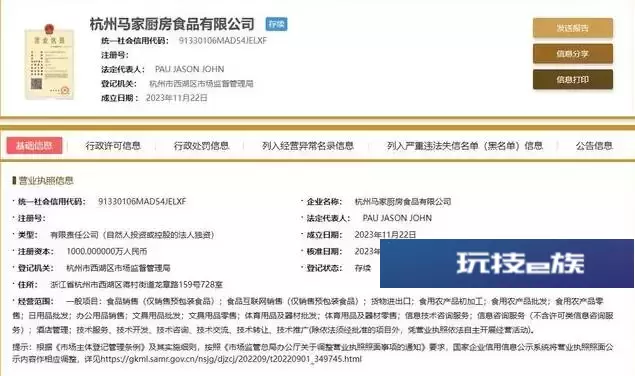Image resolution: width=635 pixels, height=376 pixels.
Task: Click 登记机关 value in license info section
Action: tap(118, 268)
